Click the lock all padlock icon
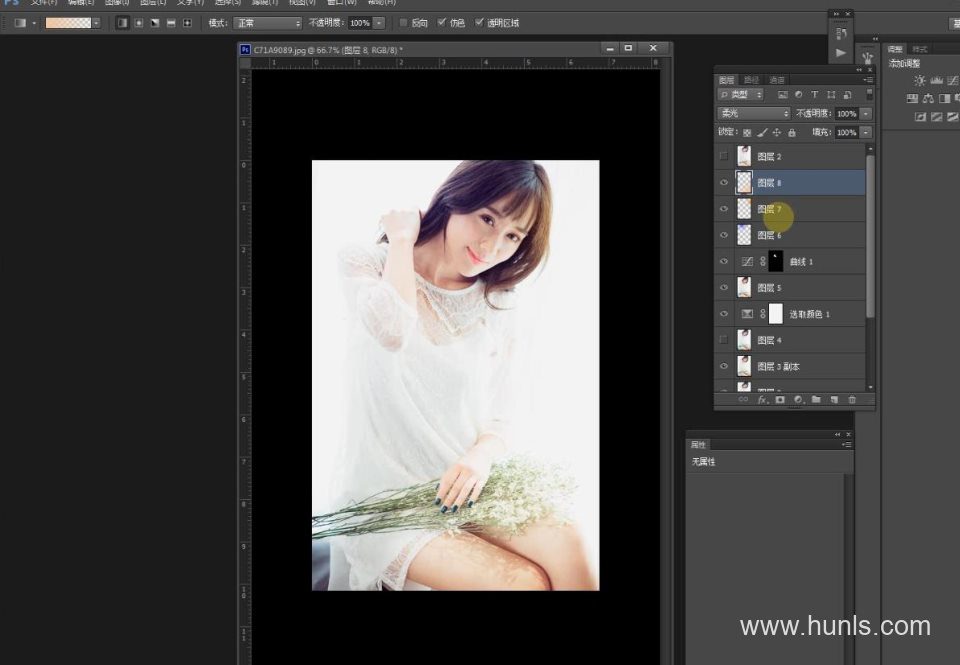The image size is (960, 665). click(792, 132)
